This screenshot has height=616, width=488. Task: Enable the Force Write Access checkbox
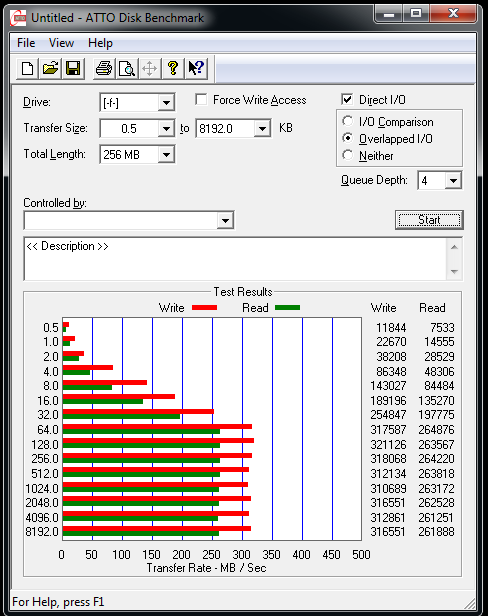click(201, 99)
